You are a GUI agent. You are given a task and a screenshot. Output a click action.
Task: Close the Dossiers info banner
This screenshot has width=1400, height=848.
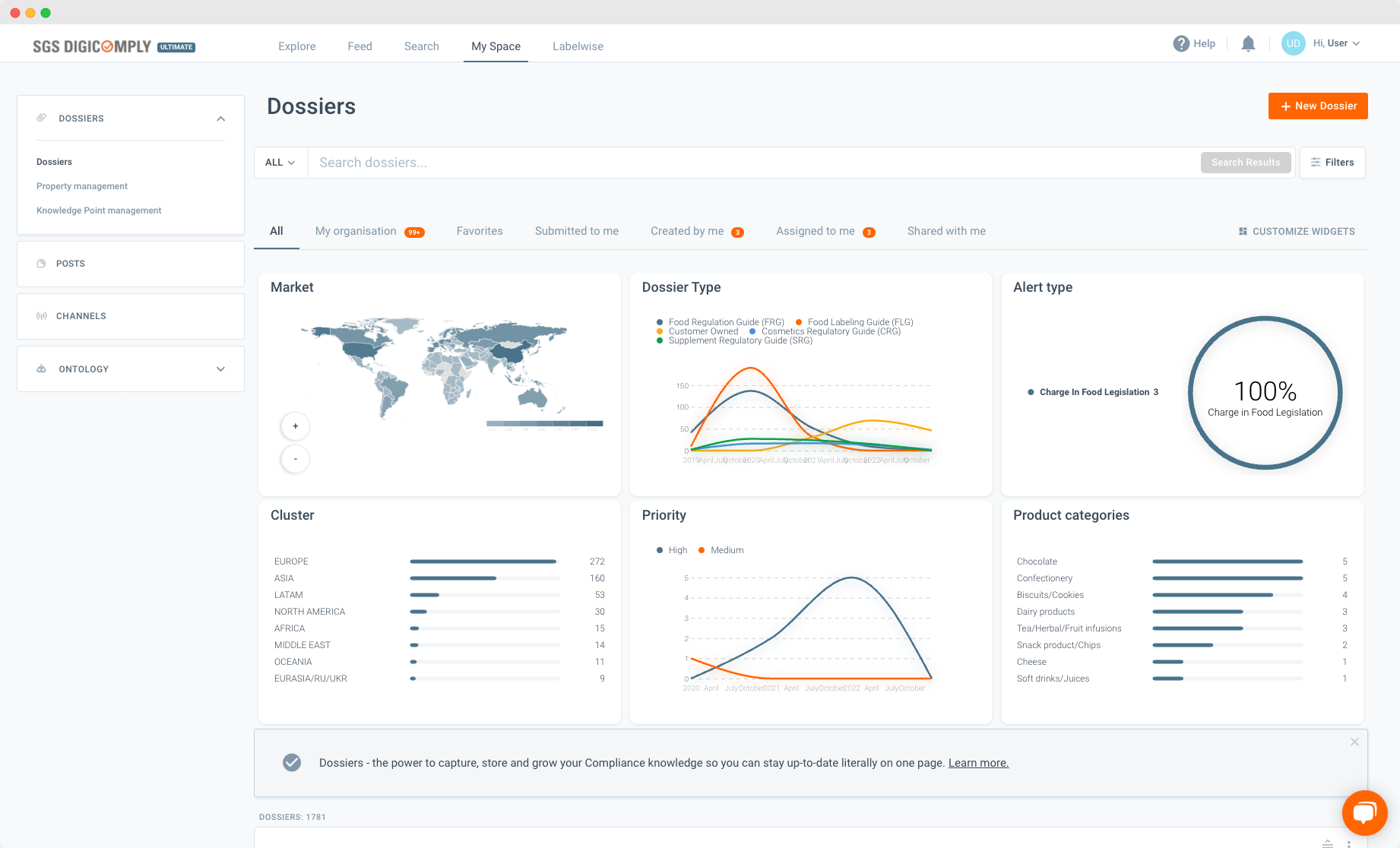[x=1354, y=742]
